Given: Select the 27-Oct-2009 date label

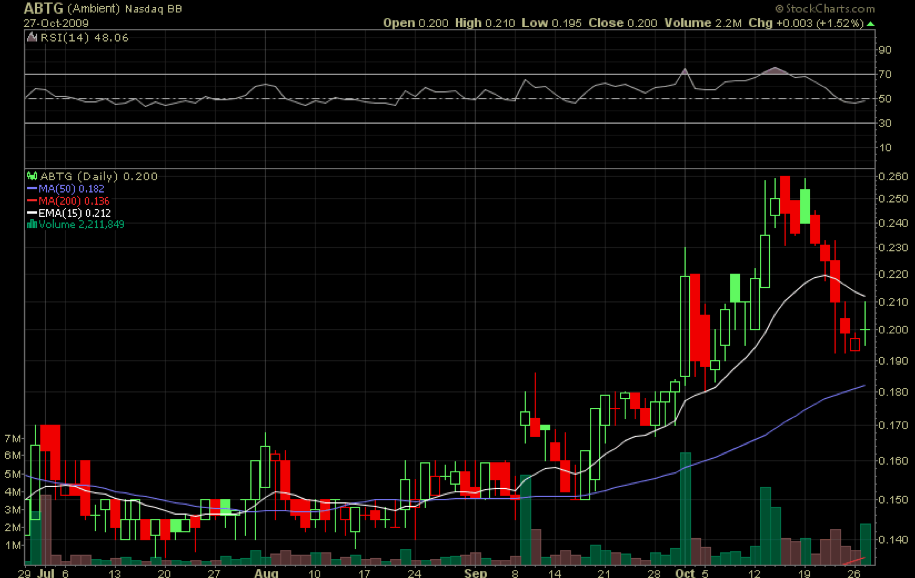Looking at the screenshot, I should coord(56,23).
